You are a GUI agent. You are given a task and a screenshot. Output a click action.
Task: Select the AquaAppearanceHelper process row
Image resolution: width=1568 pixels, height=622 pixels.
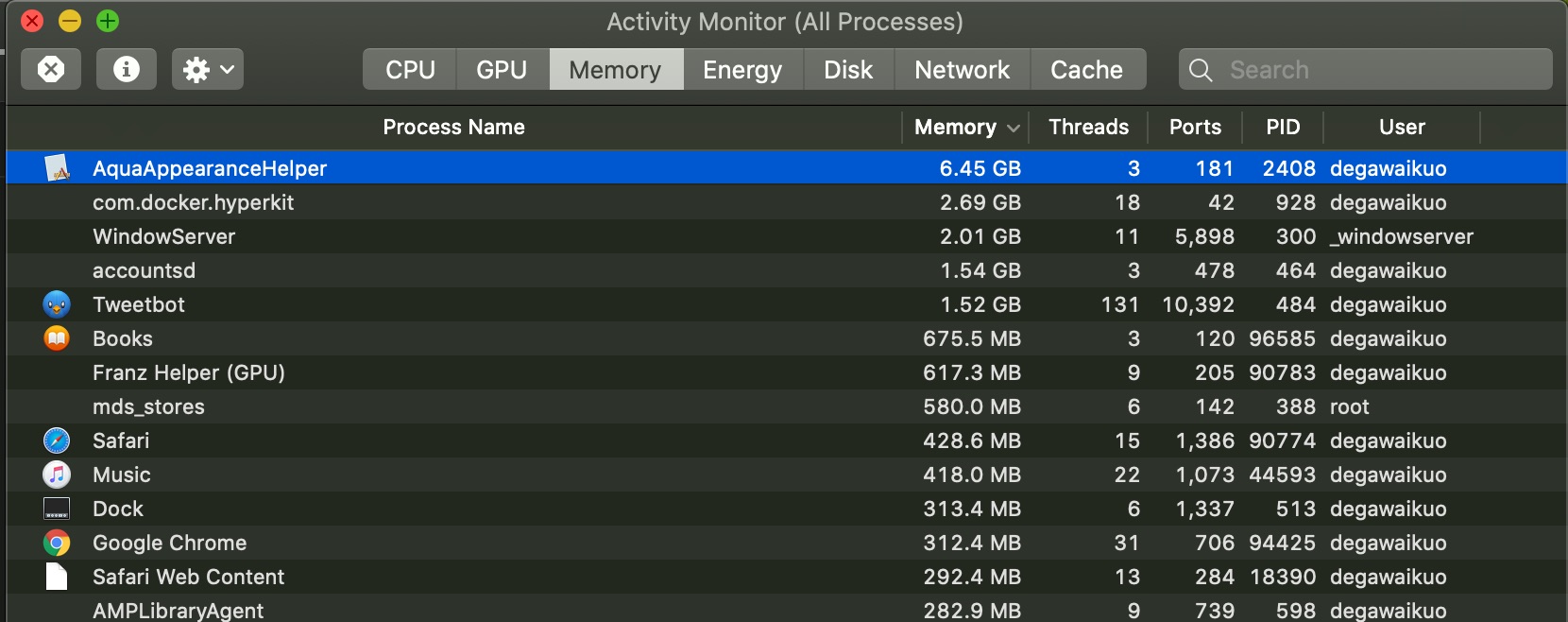coord(786,168)
